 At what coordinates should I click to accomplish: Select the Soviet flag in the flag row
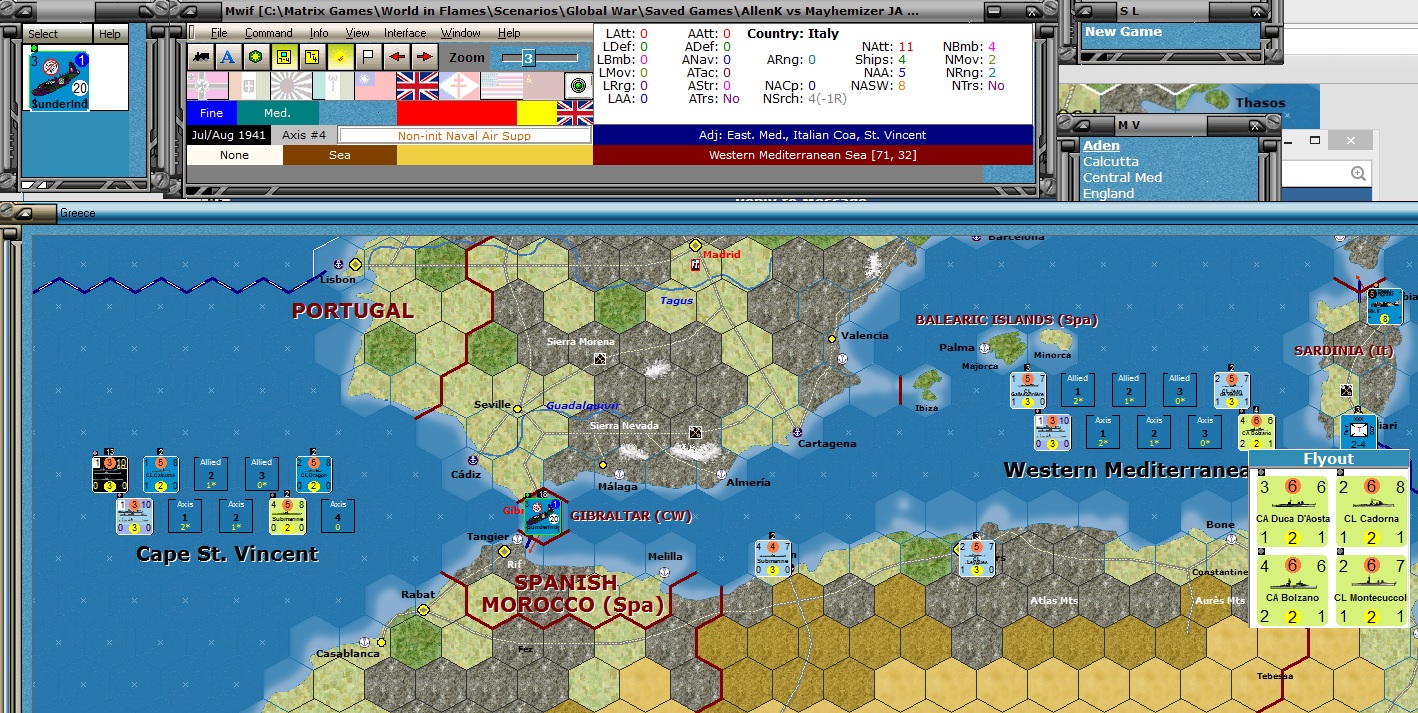click(543, 86)
